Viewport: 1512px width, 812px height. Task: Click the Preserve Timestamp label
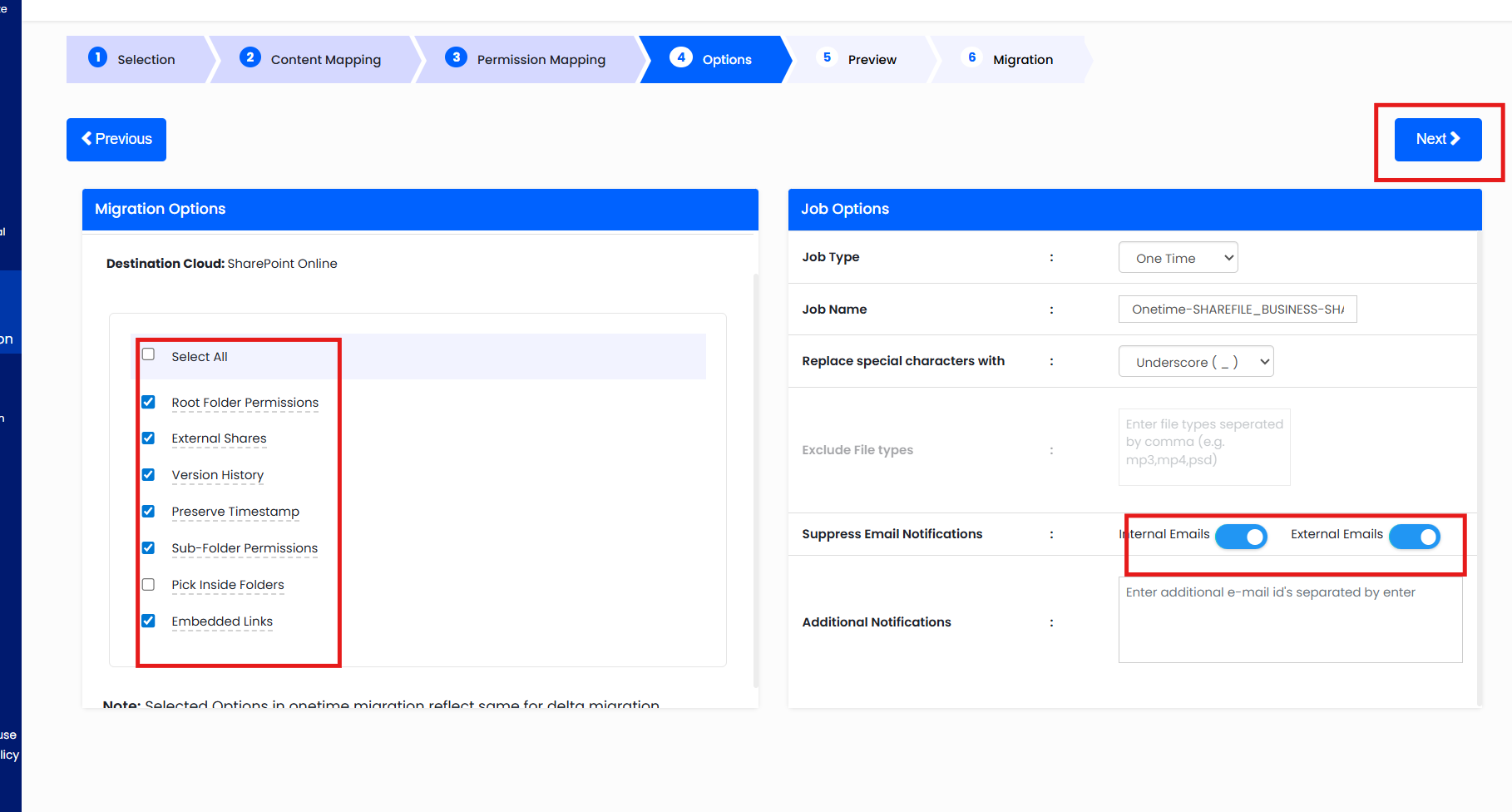(x=235, y=512)
